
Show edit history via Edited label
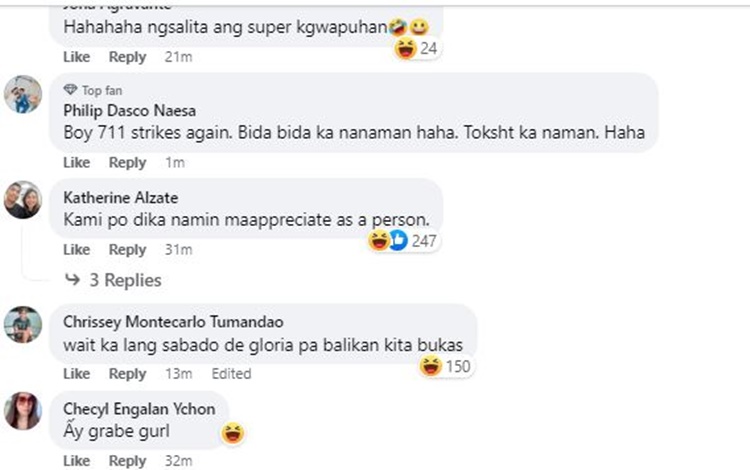pyautogui.click(x=231, y=373)
